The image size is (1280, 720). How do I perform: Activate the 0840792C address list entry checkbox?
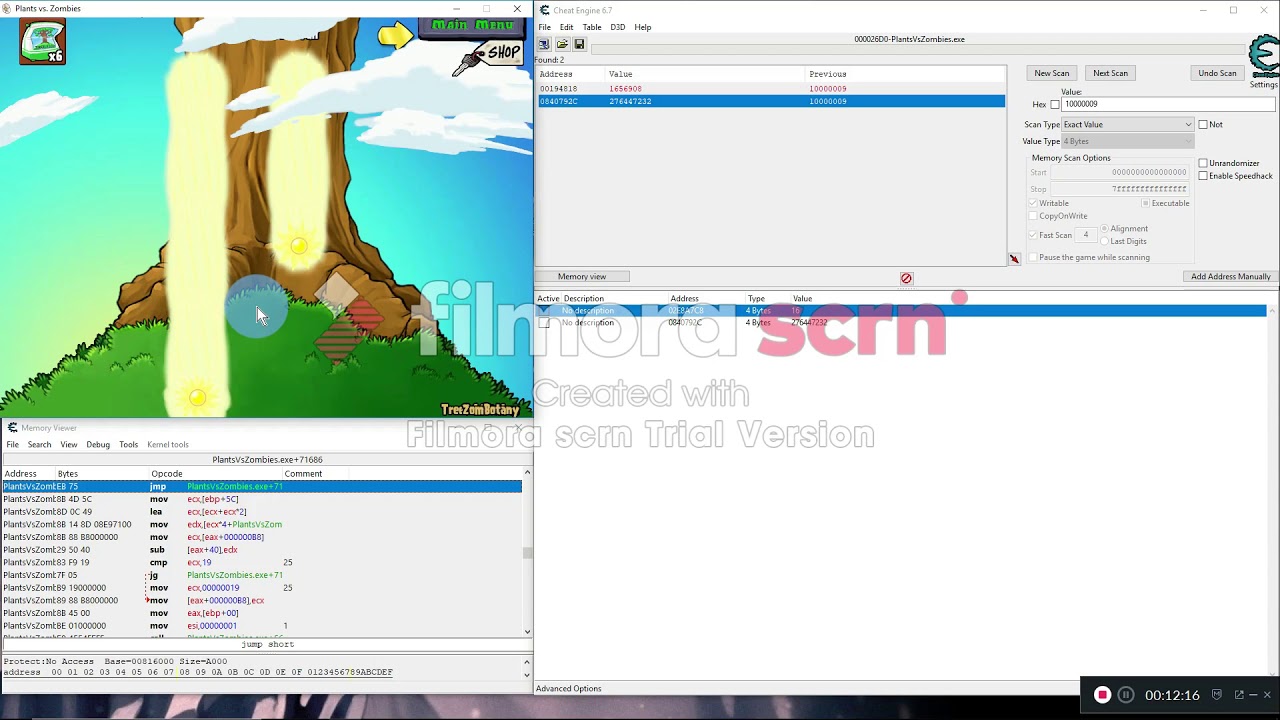[x=544, y=323]
